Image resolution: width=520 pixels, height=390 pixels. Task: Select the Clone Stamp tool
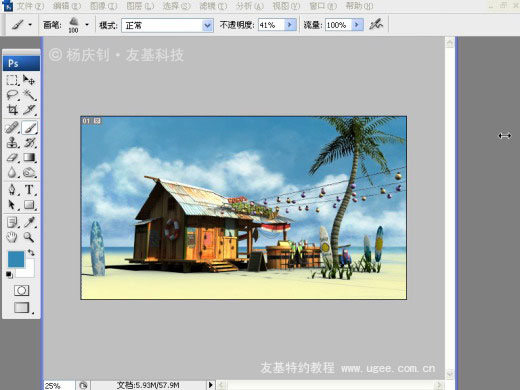(12, 143)
